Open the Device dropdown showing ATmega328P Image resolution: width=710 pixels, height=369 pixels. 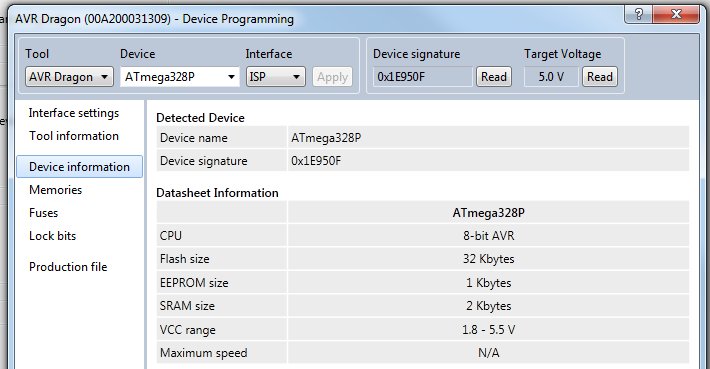[x=180, y=77]
